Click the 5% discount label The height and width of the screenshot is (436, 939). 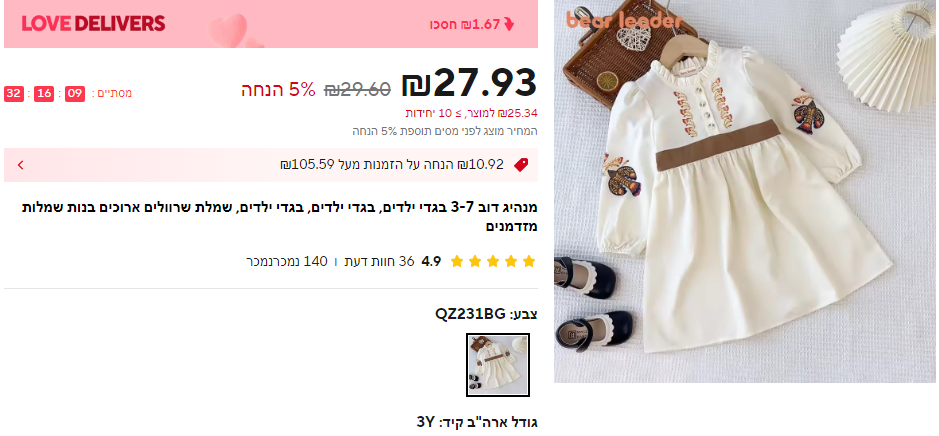click(x=278, y=89)
